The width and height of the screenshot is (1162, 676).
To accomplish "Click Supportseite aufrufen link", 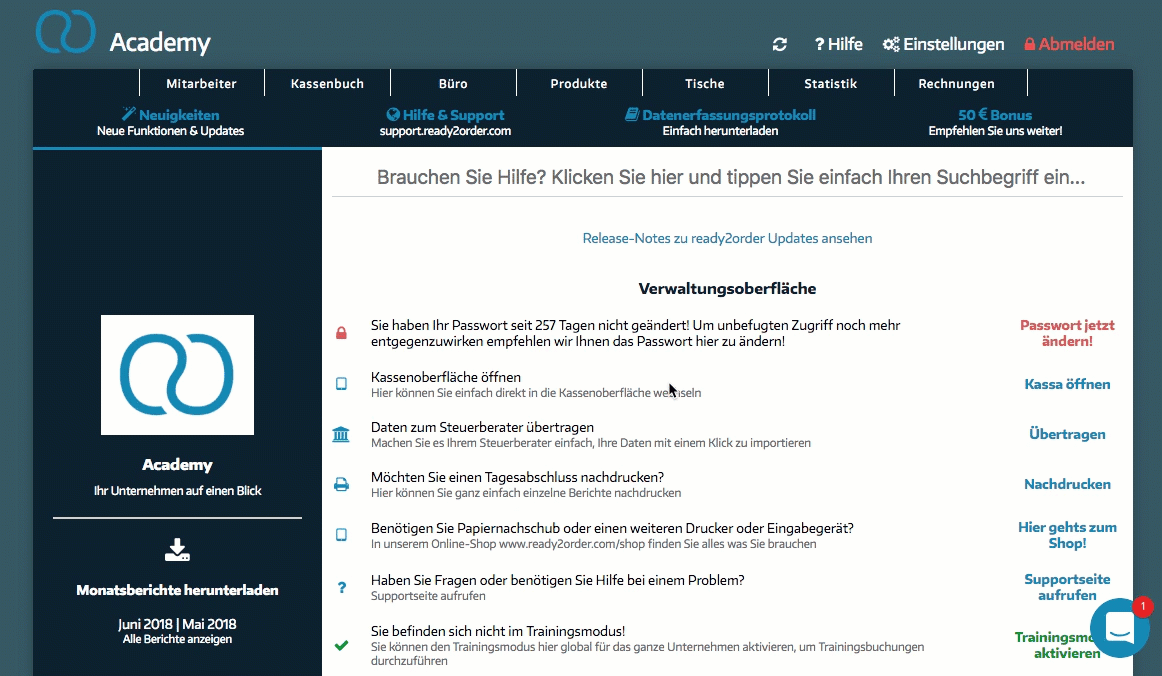I will 1067,587.
